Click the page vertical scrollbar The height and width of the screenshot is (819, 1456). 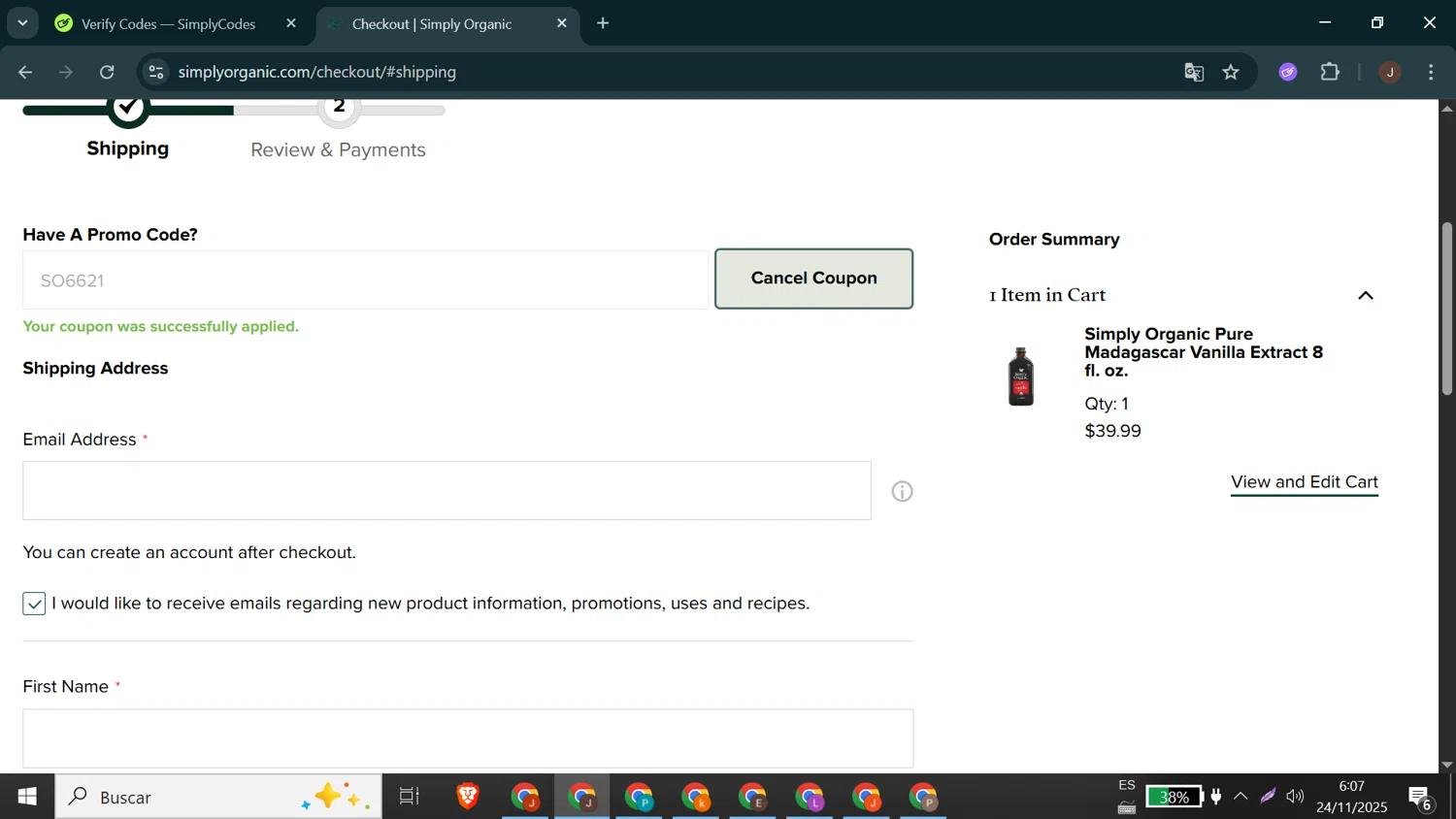point(1447,309)
